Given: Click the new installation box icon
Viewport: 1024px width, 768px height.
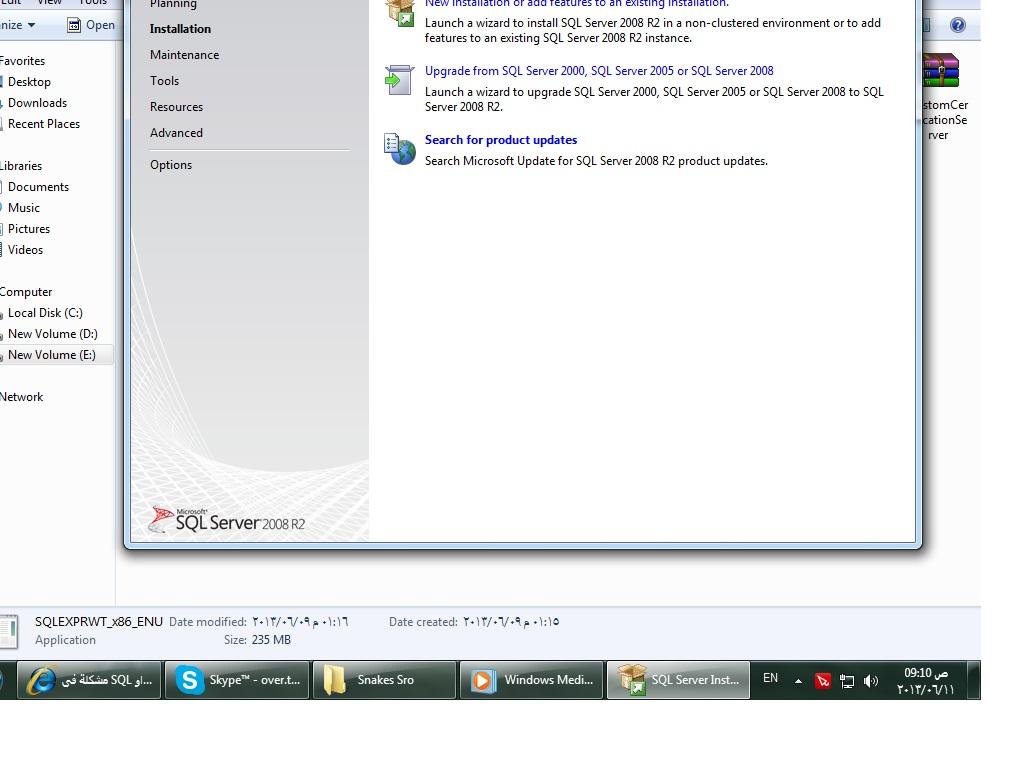Looking at the screenshot, I should coord(400,12).
